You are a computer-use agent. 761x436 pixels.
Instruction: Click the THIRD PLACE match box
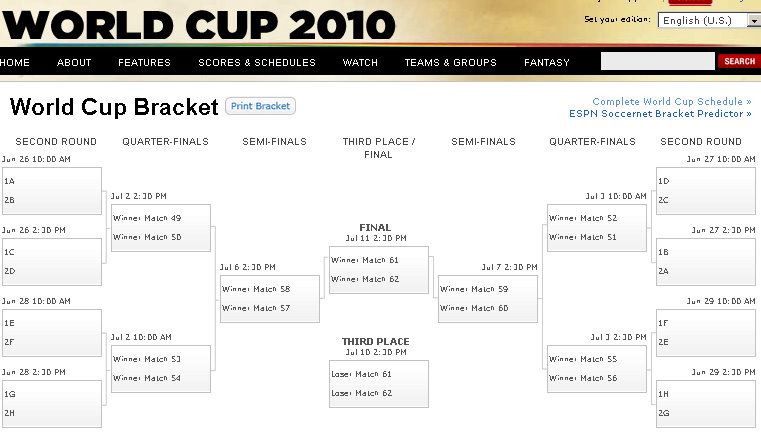[x=379, y=384]
